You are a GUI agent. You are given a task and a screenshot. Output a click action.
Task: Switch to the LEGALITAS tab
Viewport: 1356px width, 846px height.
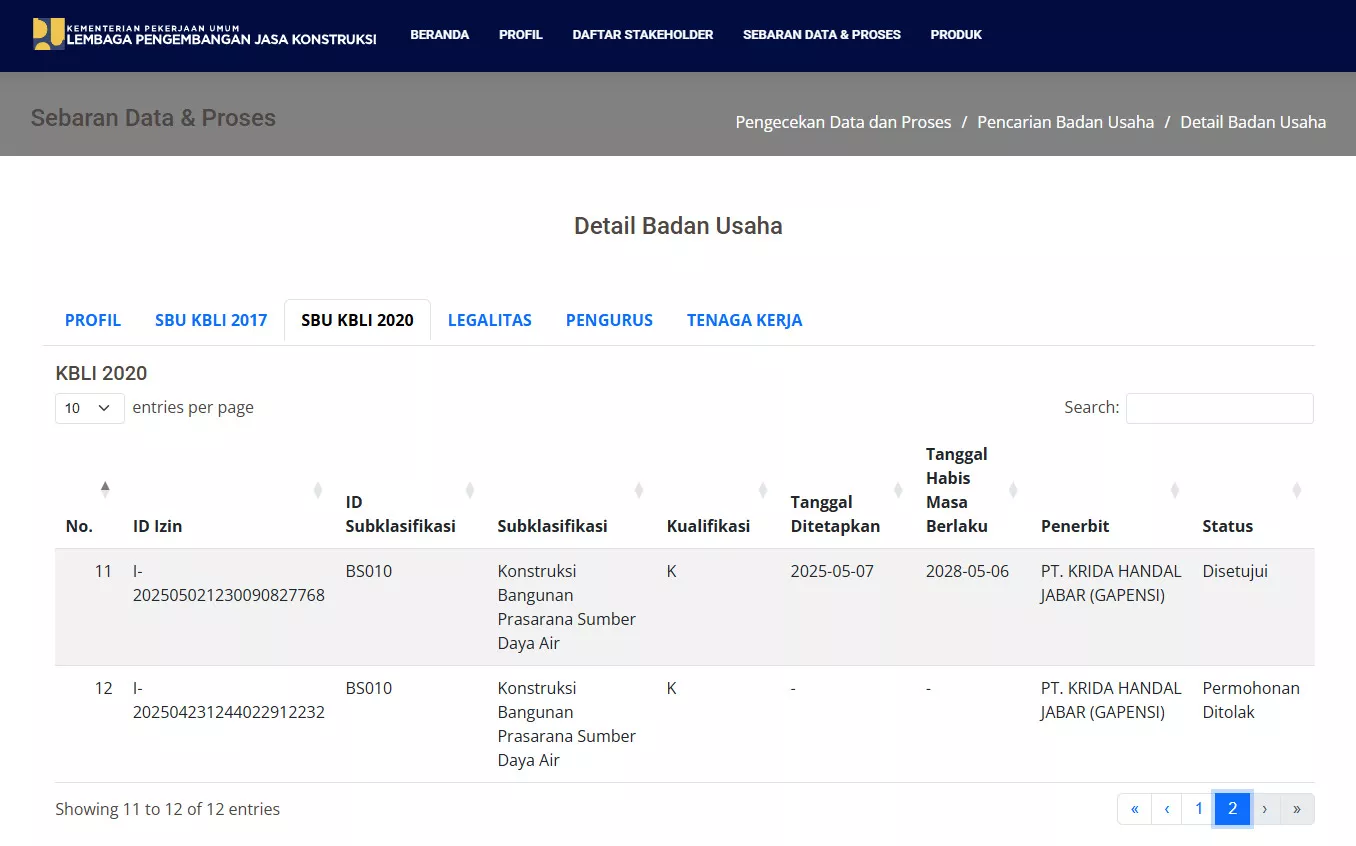[x=490, y=320]
